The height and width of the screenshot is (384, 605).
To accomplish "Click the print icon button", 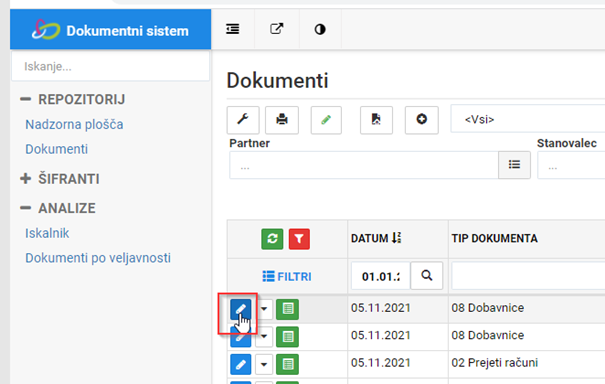I will pyautogui.click(x=282, y=120).
